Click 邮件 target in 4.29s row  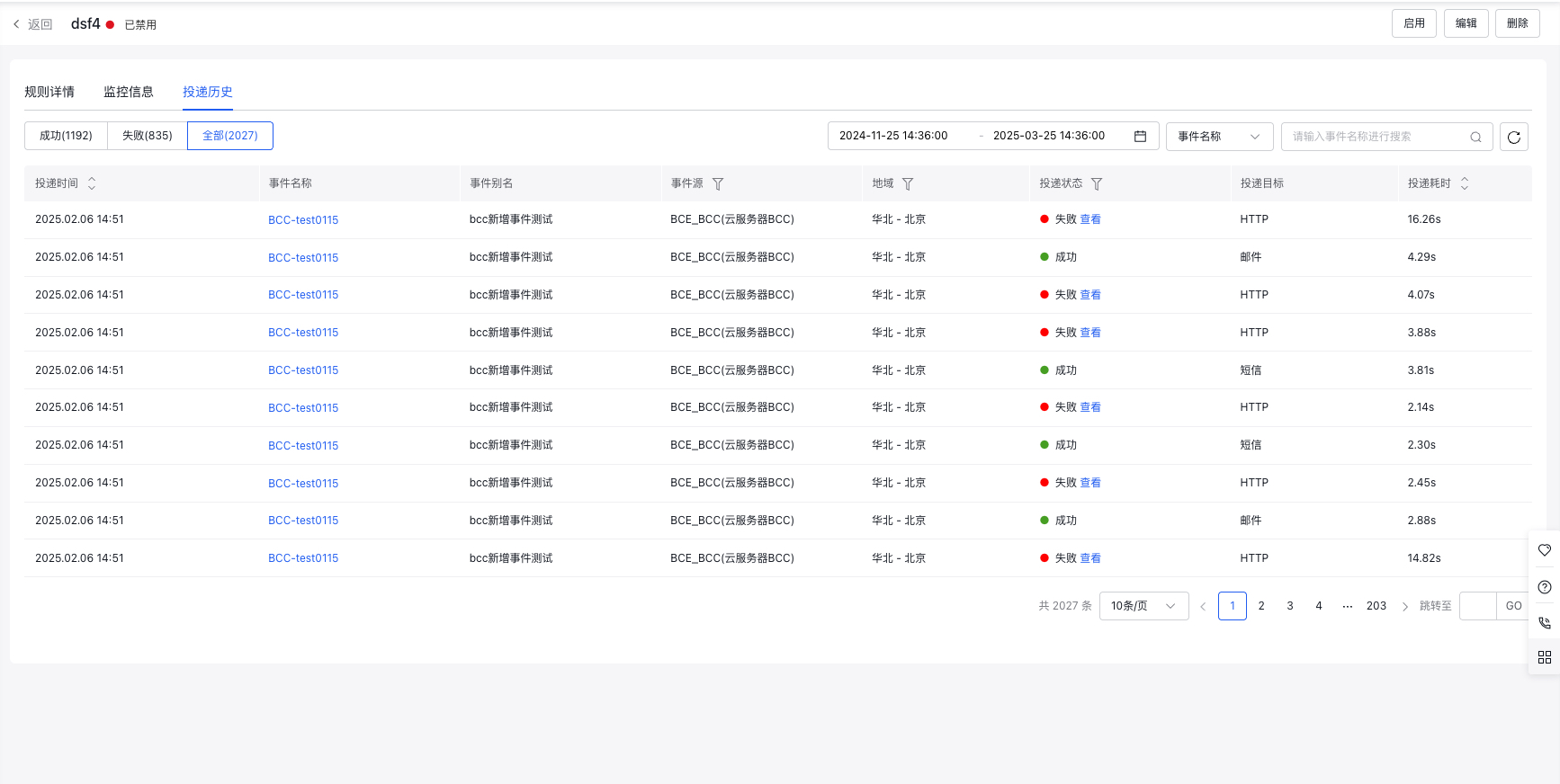(x=1251, y=257)
